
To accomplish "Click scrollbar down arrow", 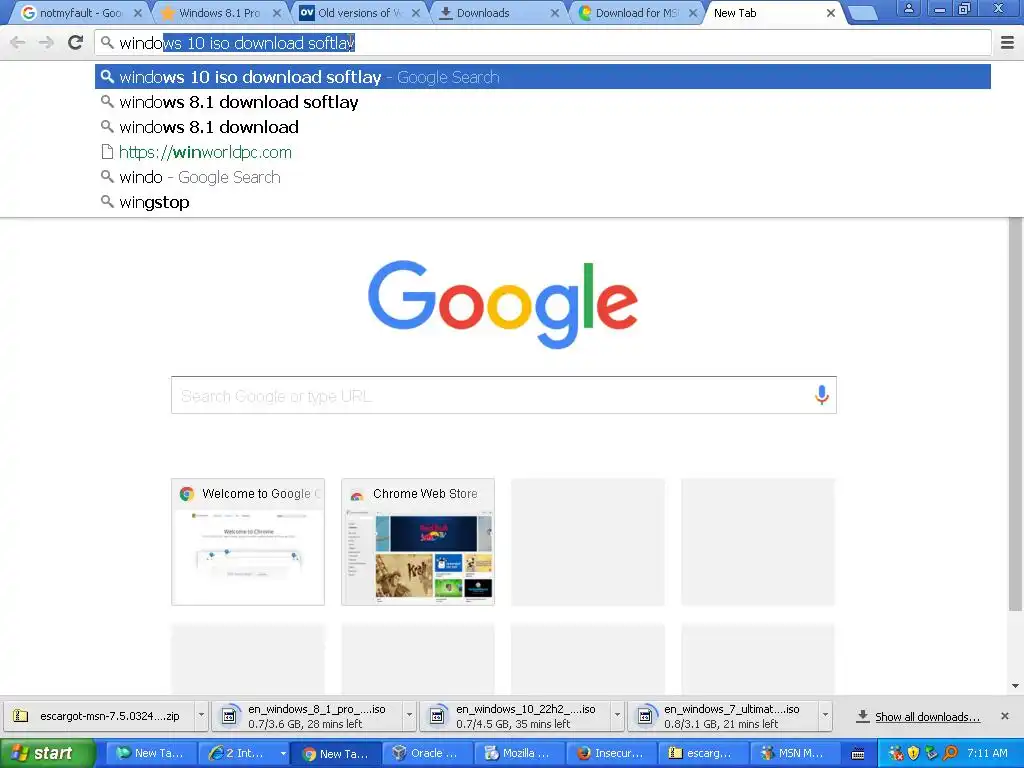I will (x=1016, y=686).
